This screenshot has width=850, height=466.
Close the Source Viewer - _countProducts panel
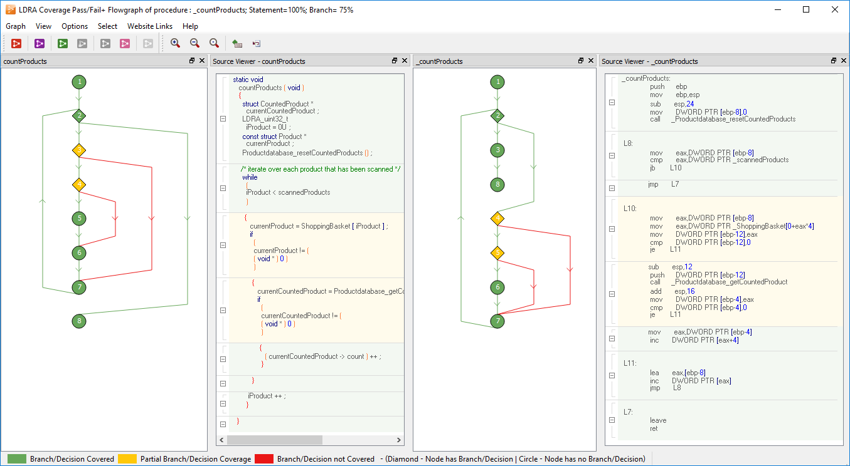tap(844, 61)
